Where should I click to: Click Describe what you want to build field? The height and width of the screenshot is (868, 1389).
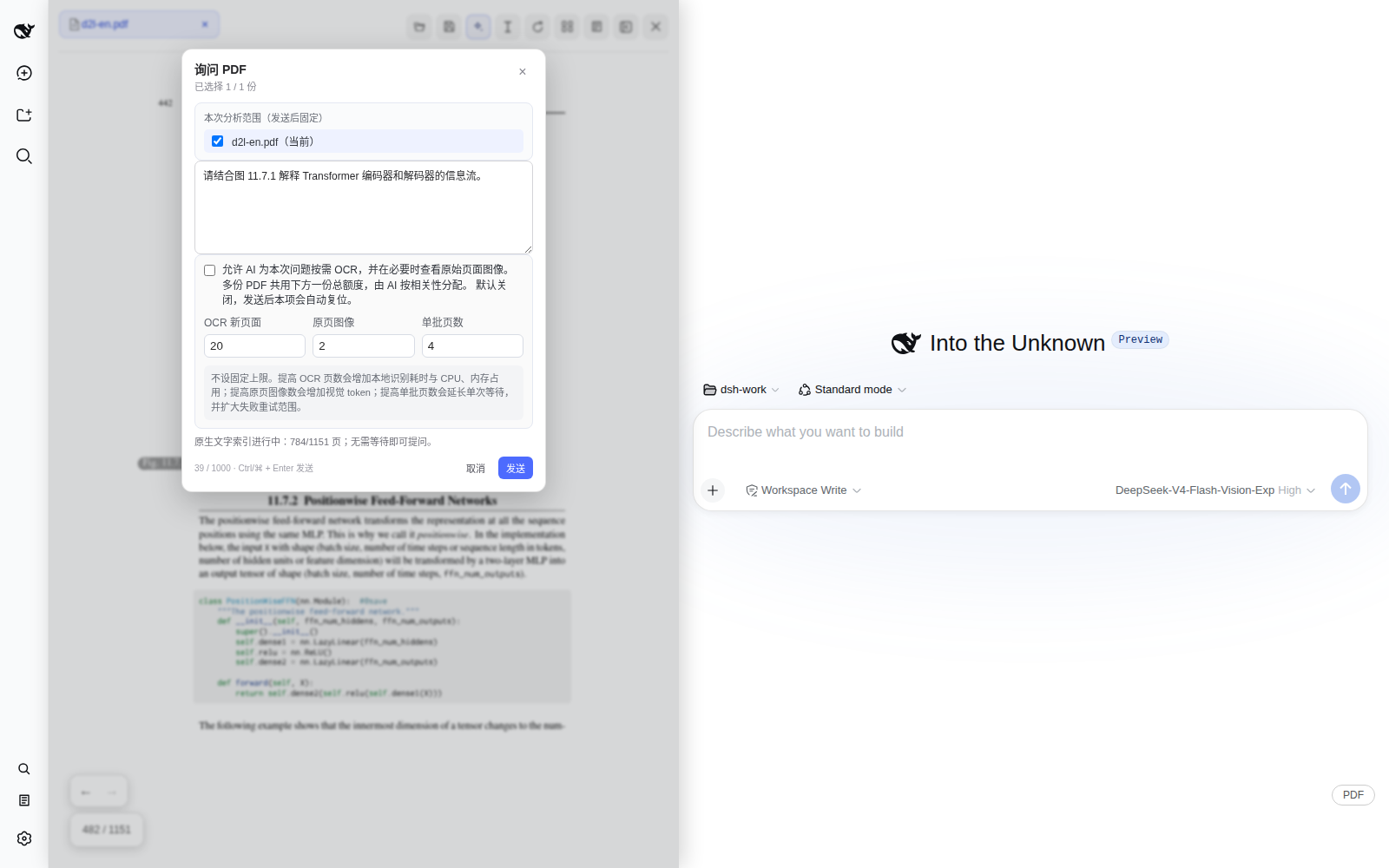click(x=1030, y=432)
